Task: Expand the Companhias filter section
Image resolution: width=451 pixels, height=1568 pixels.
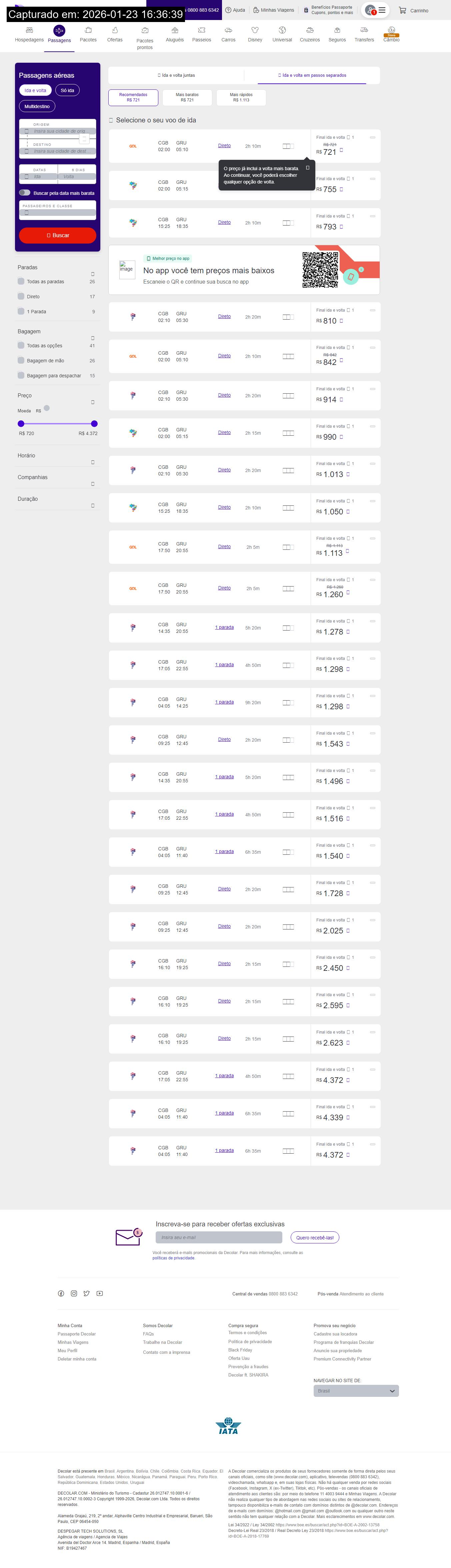Action: (x=92, y=484)
